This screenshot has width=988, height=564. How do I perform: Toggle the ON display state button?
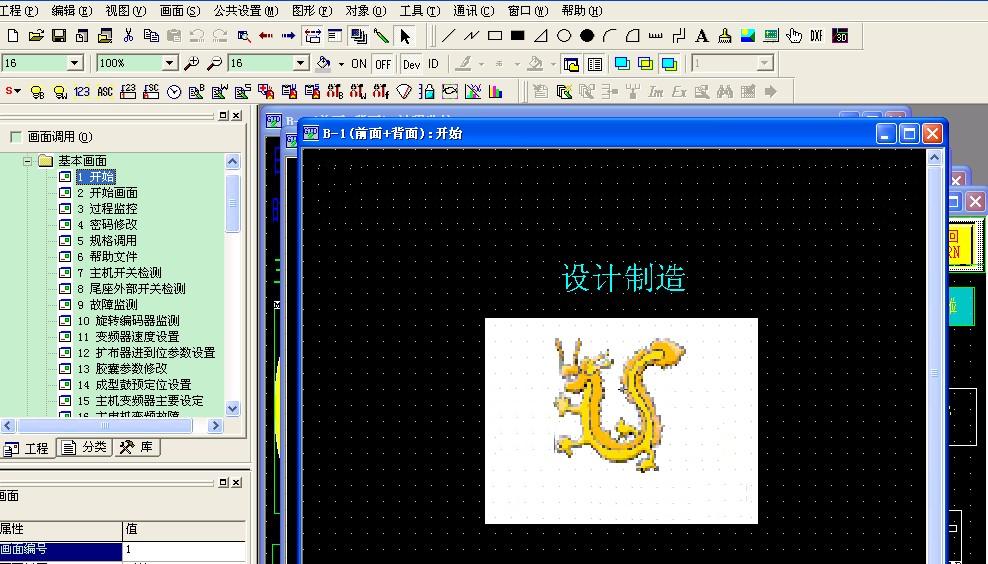359,64
